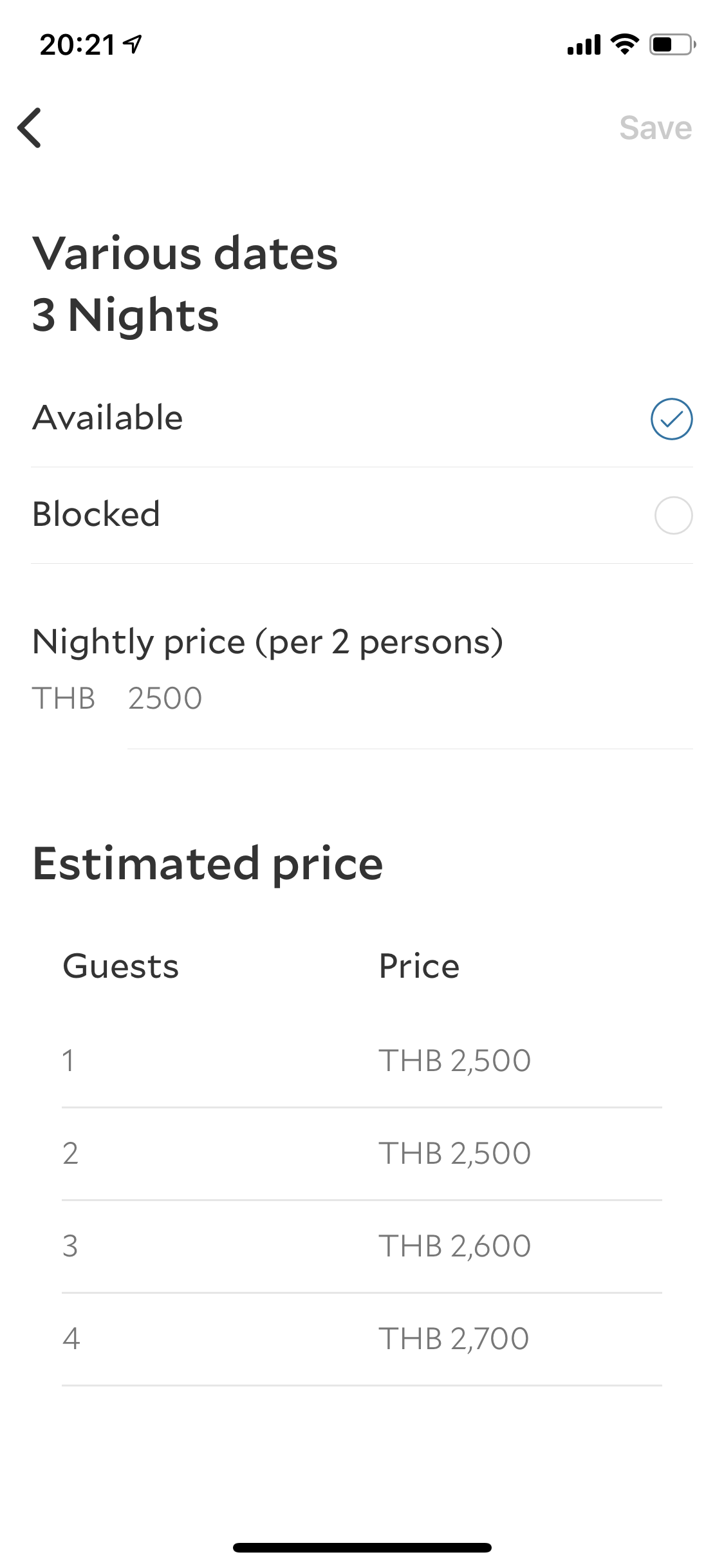The image size is (724, 1568).
Task: Tap the 1 guest price row
Action: (x=360, y=1060)
